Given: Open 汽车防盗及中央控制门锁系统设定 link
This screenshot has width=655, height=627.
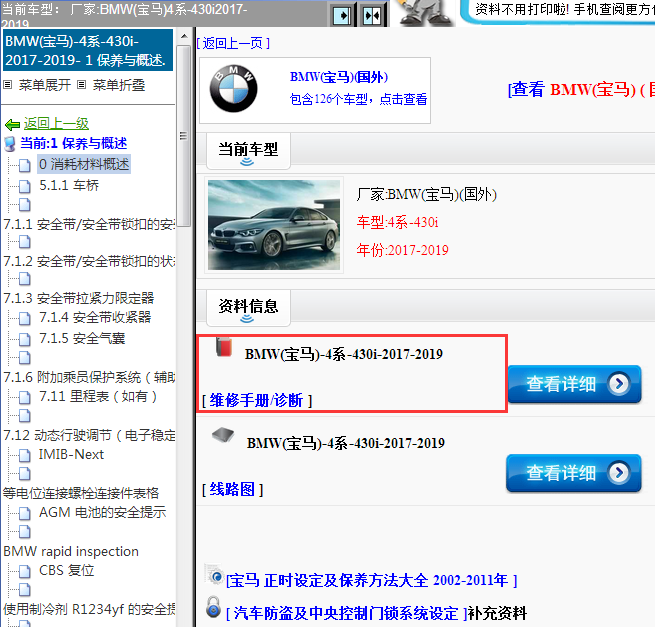Looking at the screenshot, I should pos(346,613).
